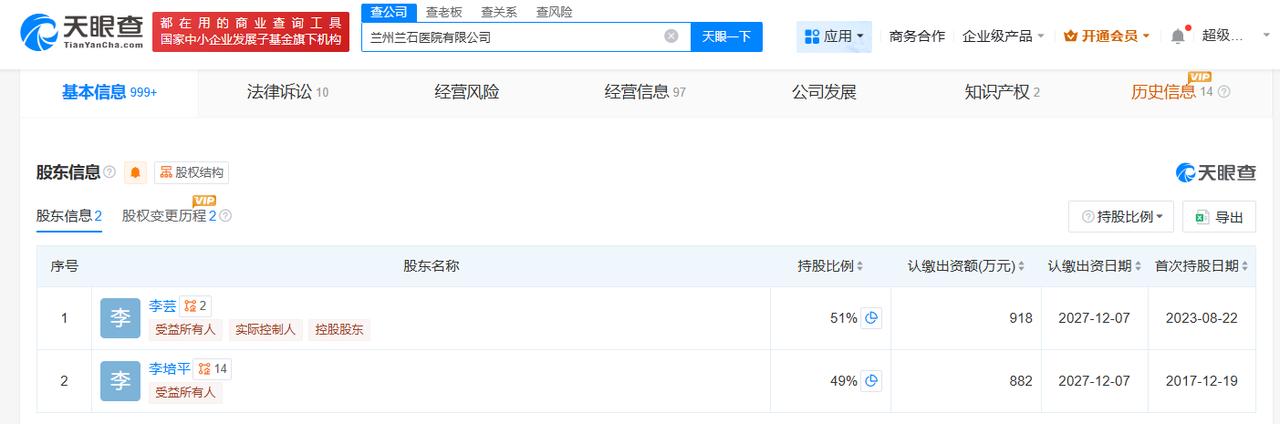Open 历史信息 VIP tab
This screenshot has height=424, width=1280.
[x=1163, y=92]
